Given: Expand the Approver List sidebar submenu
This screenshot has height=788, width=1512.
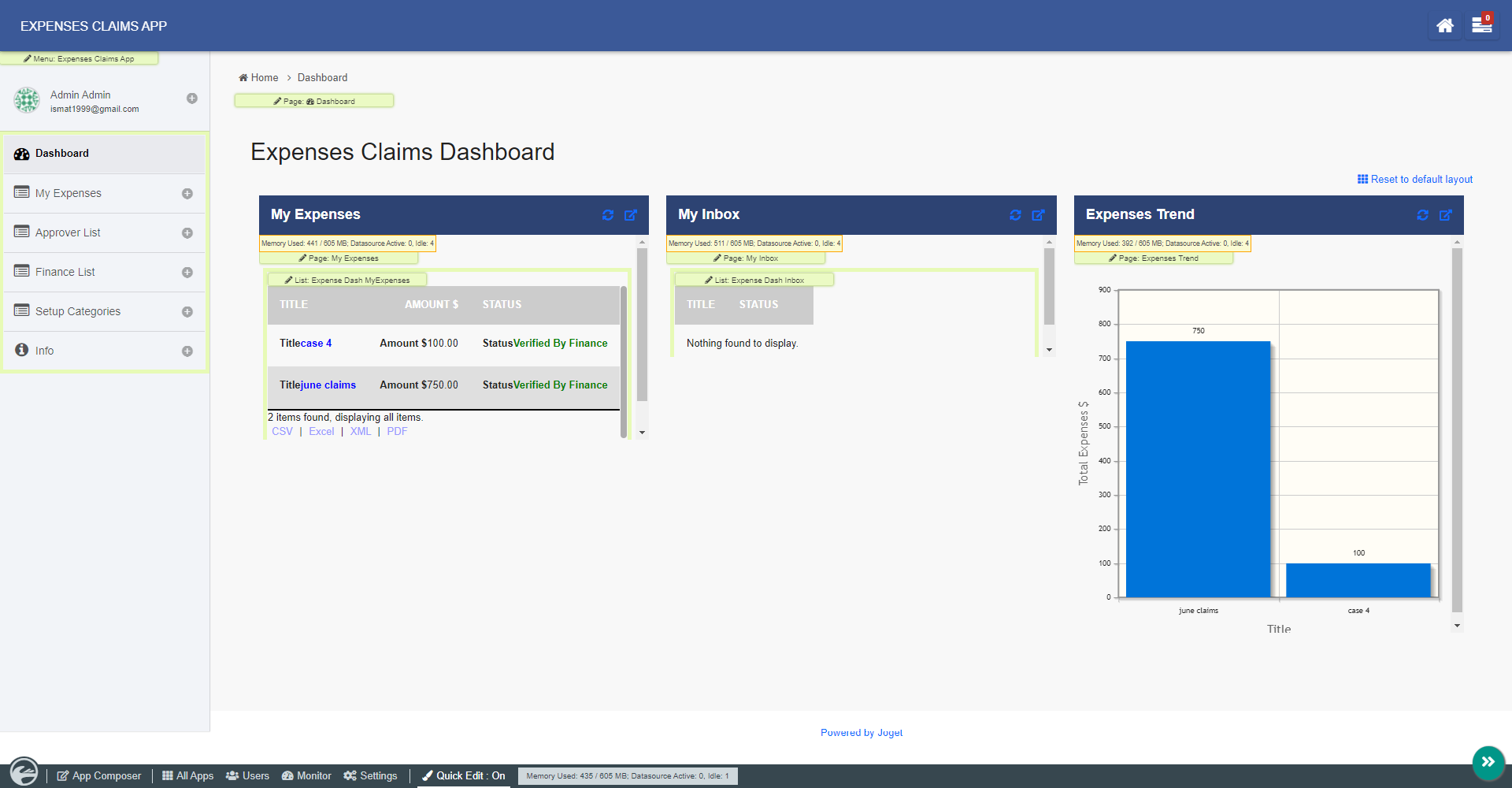Looking at the screenshot, I should coord(187,233).
